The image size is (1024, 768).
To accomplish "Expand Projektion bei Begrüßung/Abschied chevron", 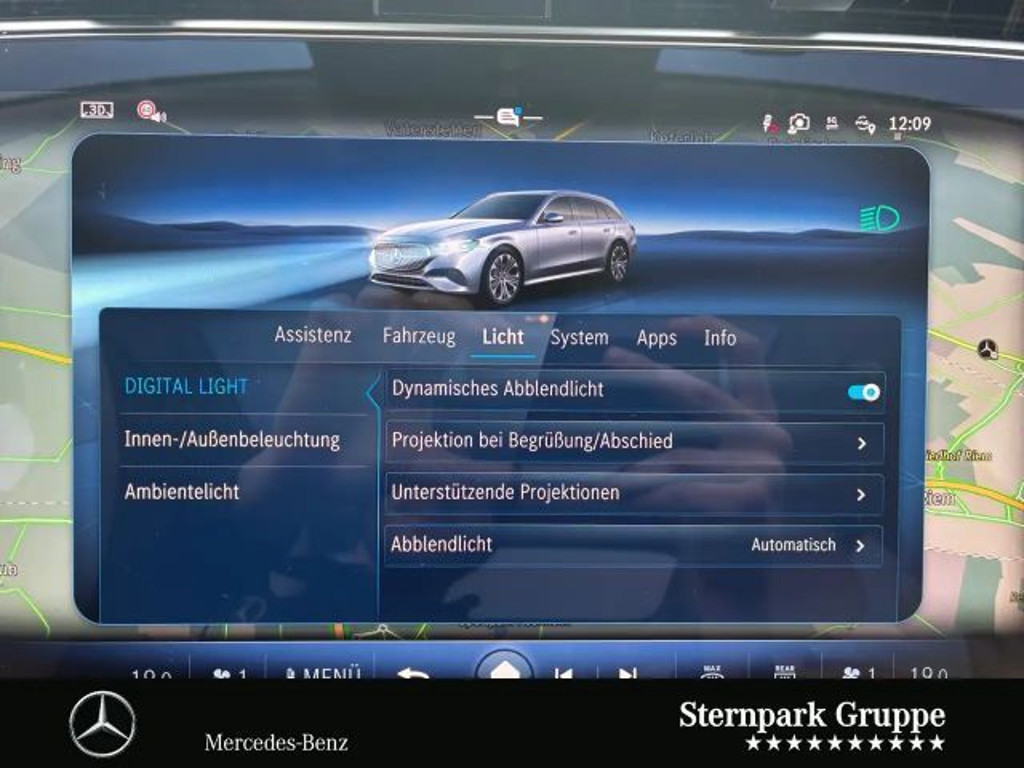I will (x=861, y=443).
